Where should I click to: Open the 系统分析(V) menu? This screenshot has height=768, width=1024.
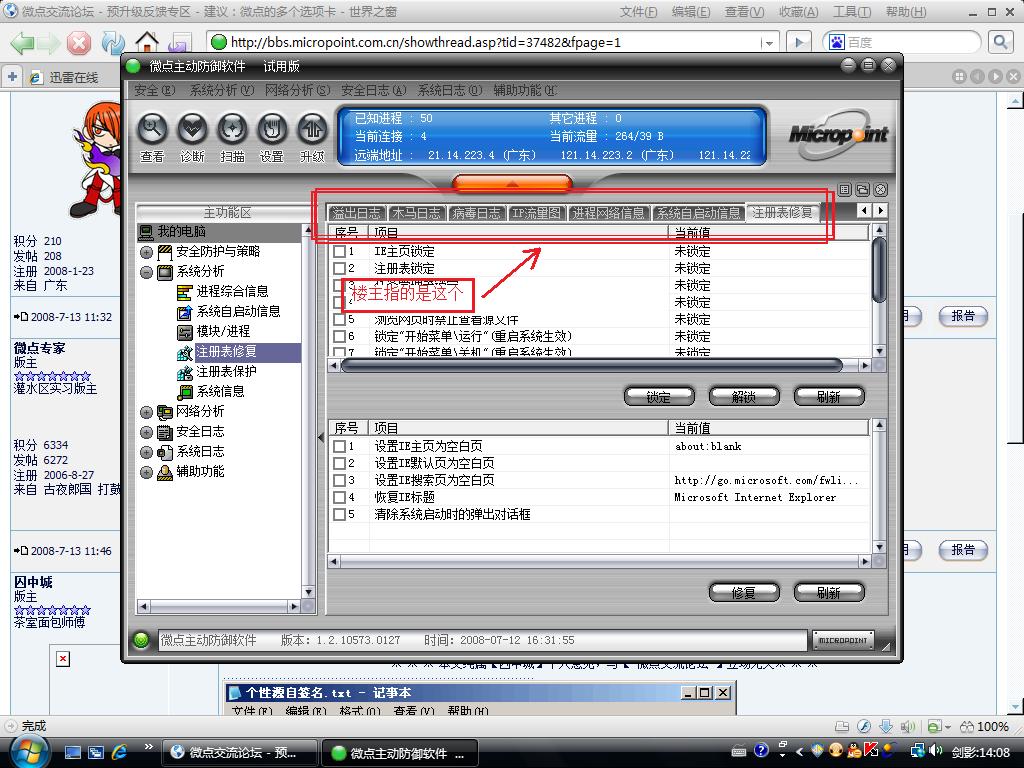pyautogui.click(x=221, y=90)
